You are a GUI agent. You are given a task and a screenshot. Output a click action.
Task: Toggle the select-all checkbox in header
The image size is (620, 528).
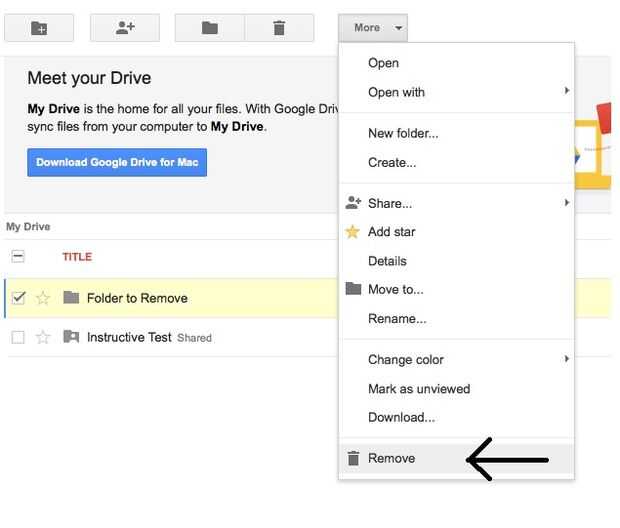point(18,257)
